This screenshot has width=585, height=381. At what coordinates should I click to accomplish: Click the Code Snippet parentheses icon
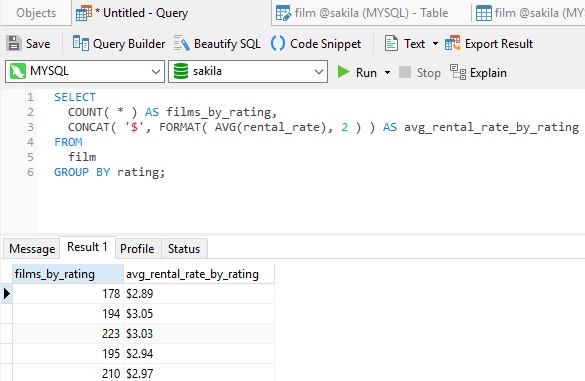(x=278, y=43)
